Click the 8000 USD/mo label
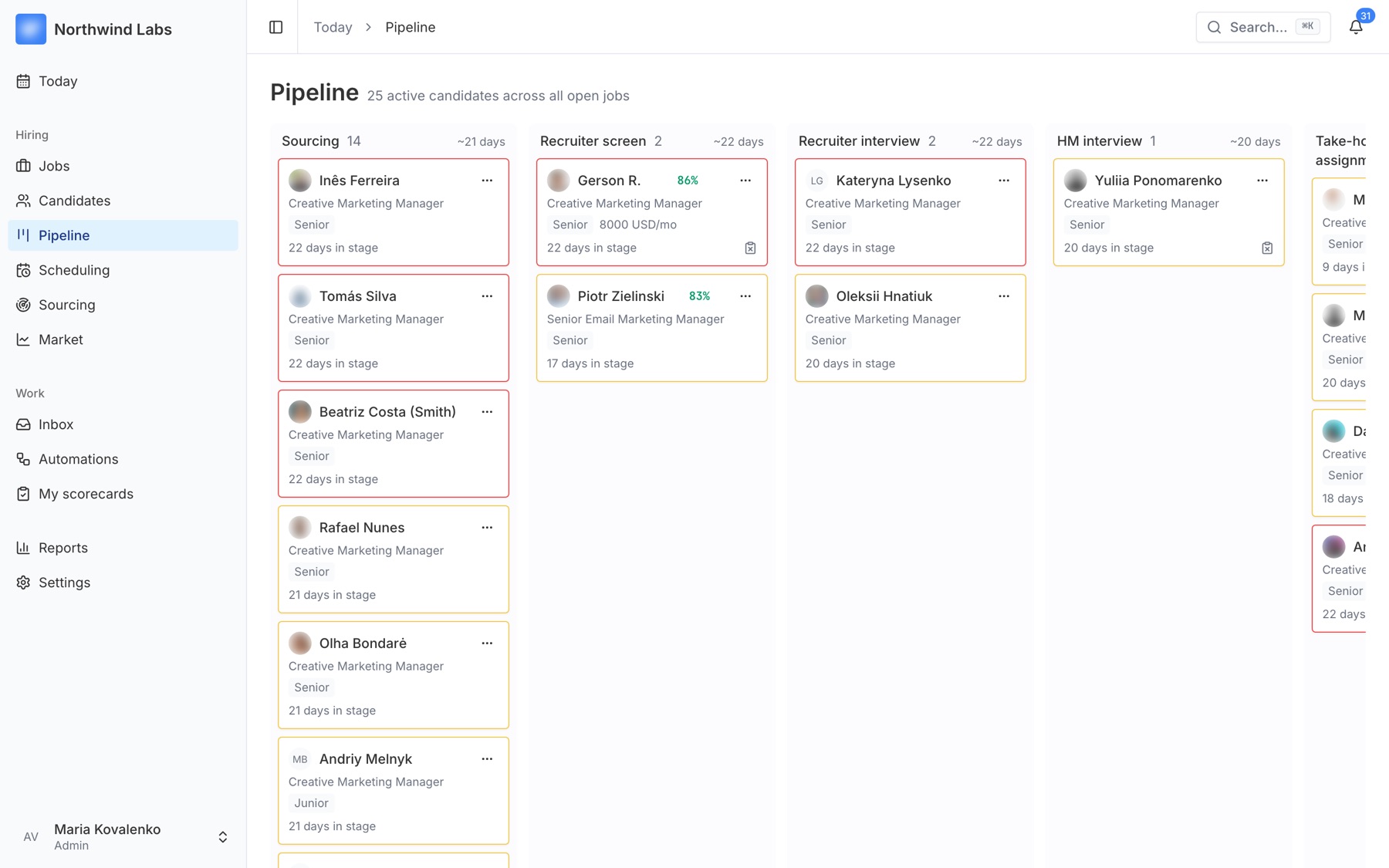1389x868 pixels. tap(638, 225)
